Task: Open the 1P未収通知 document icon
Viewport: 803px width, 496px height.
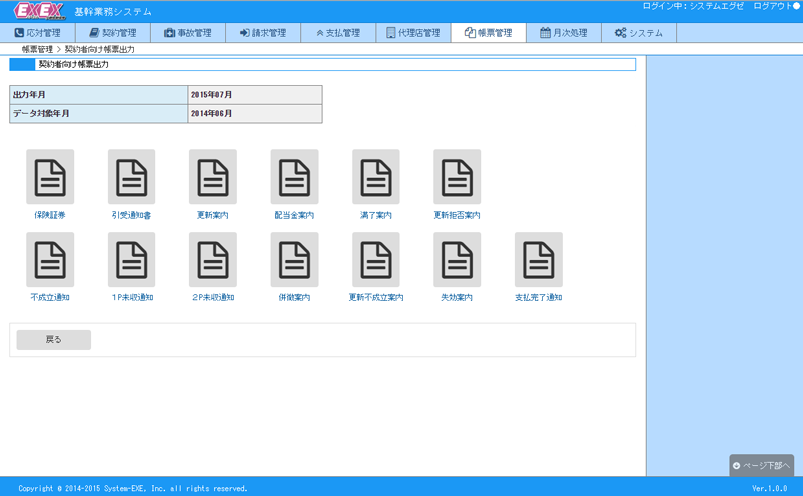Action: [132, 260]
